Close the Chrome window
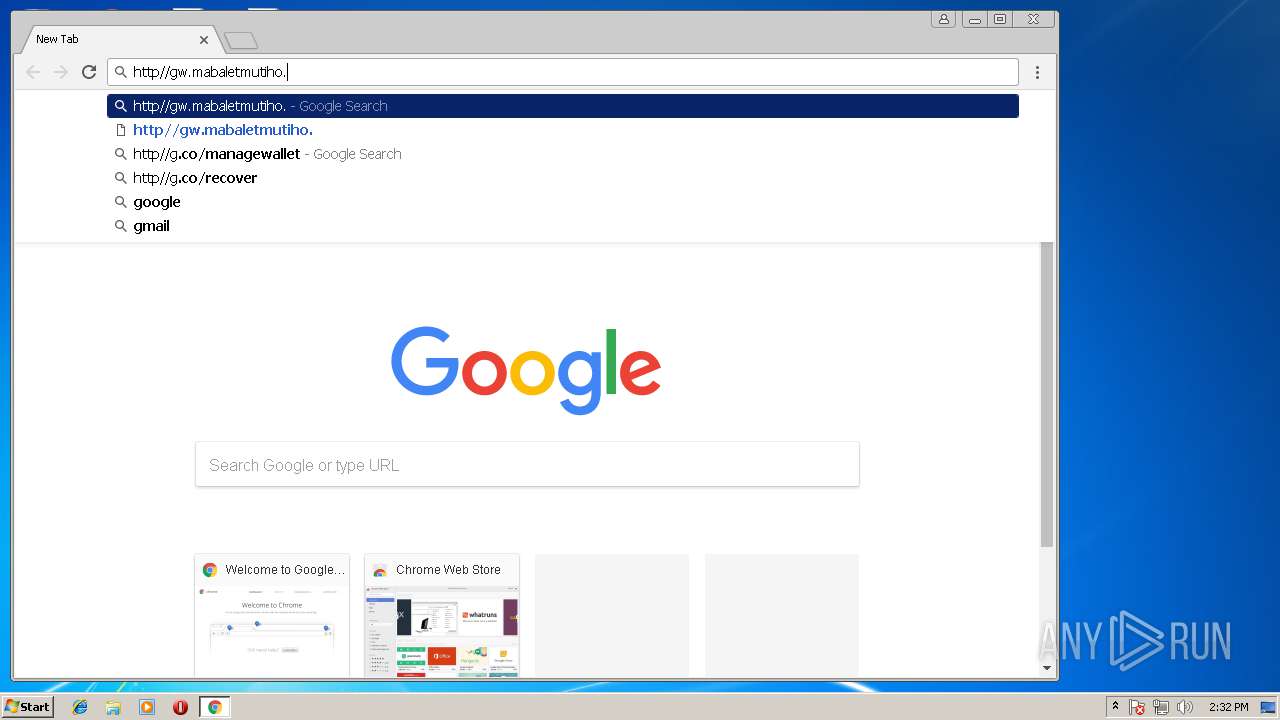 point(1034,19)
